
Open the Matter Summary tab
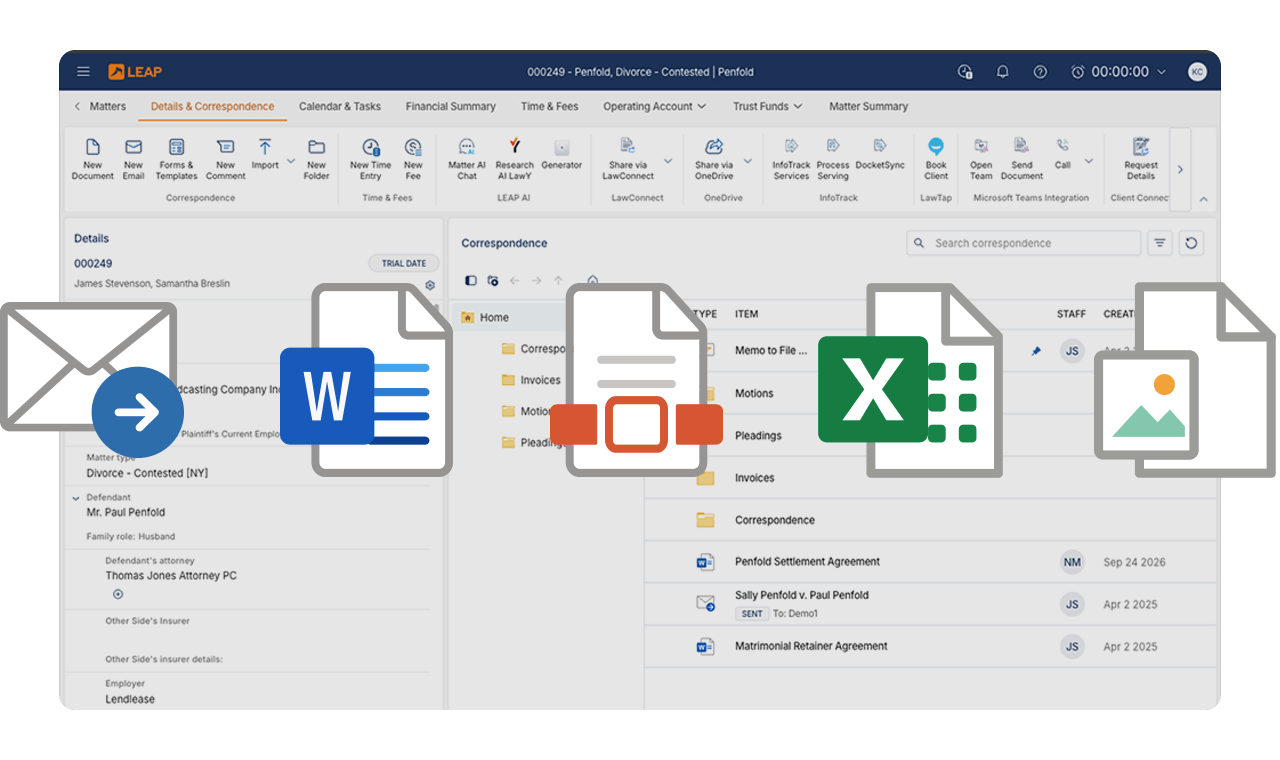click(868, 106)
